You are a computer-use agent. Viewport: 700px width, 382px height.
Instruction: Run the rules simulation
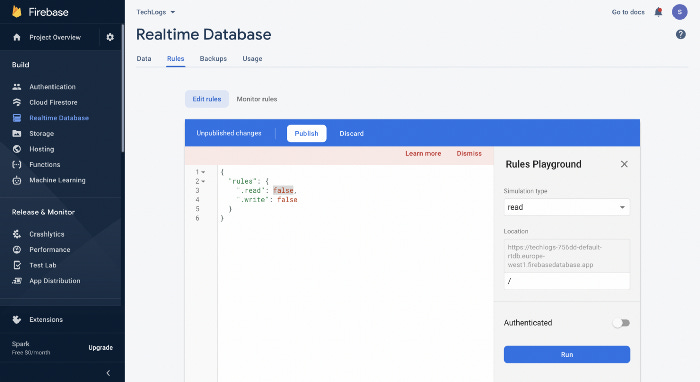tap(567, 354)
